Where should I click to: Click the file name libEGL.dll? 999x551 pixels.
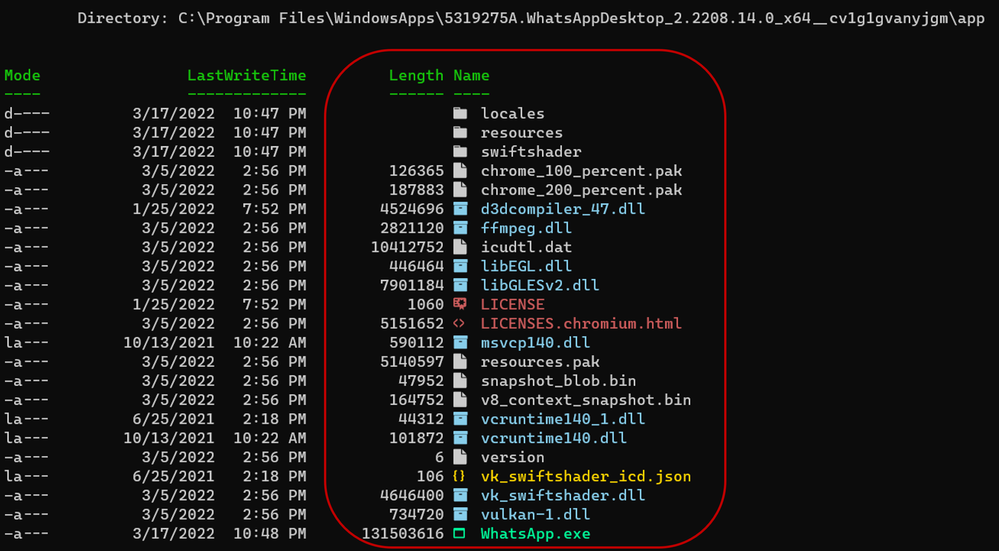526,266
